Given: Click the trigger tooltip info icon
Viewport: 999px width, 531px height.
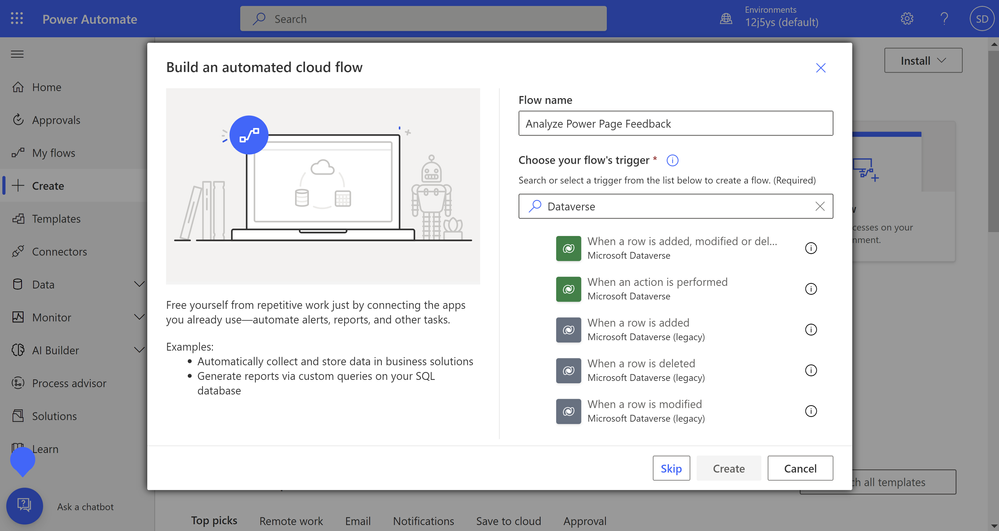Looking at the screenshot, I should pyautogui.click(x=672, y=160).
